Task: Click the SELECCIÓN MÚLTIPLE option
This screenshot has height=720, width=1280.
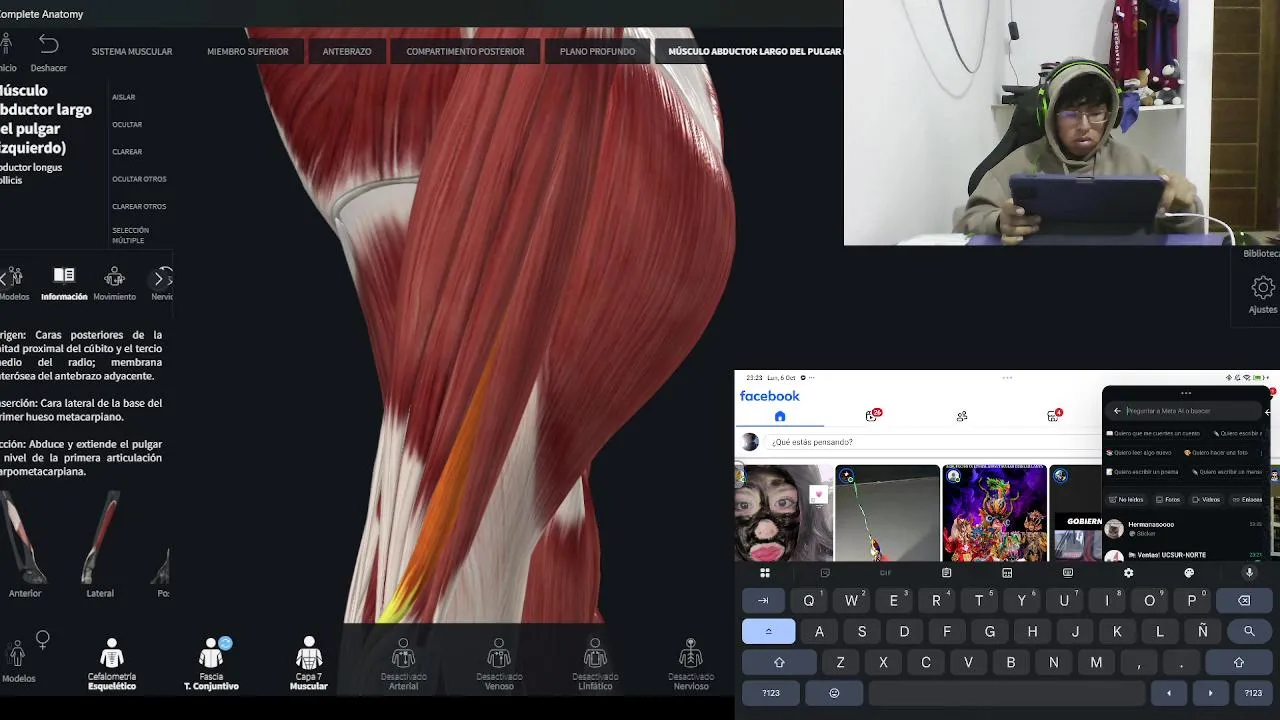Action: pyautogui.click(x=131, y=235)
